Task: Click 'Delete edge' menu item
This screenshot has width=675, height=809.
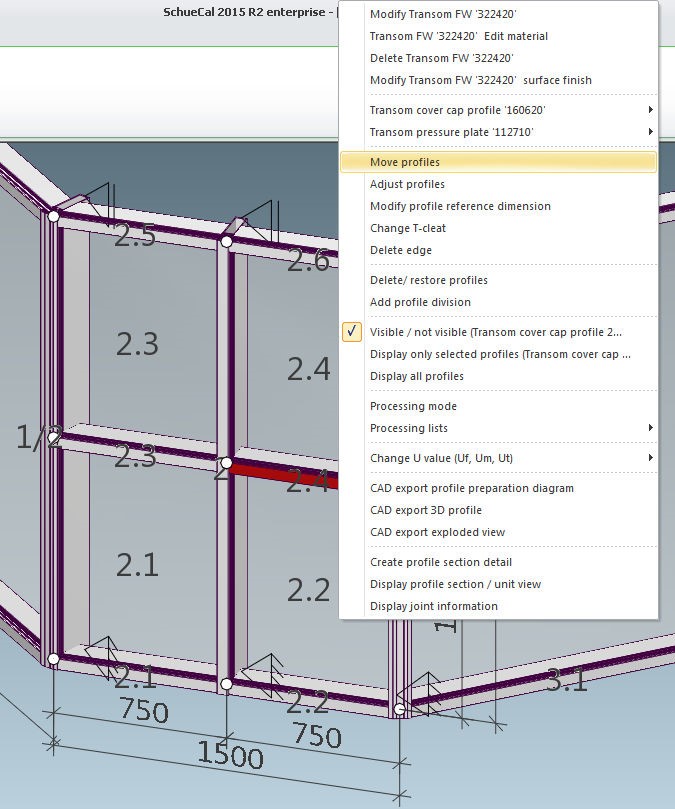Action: coord(401,250)
